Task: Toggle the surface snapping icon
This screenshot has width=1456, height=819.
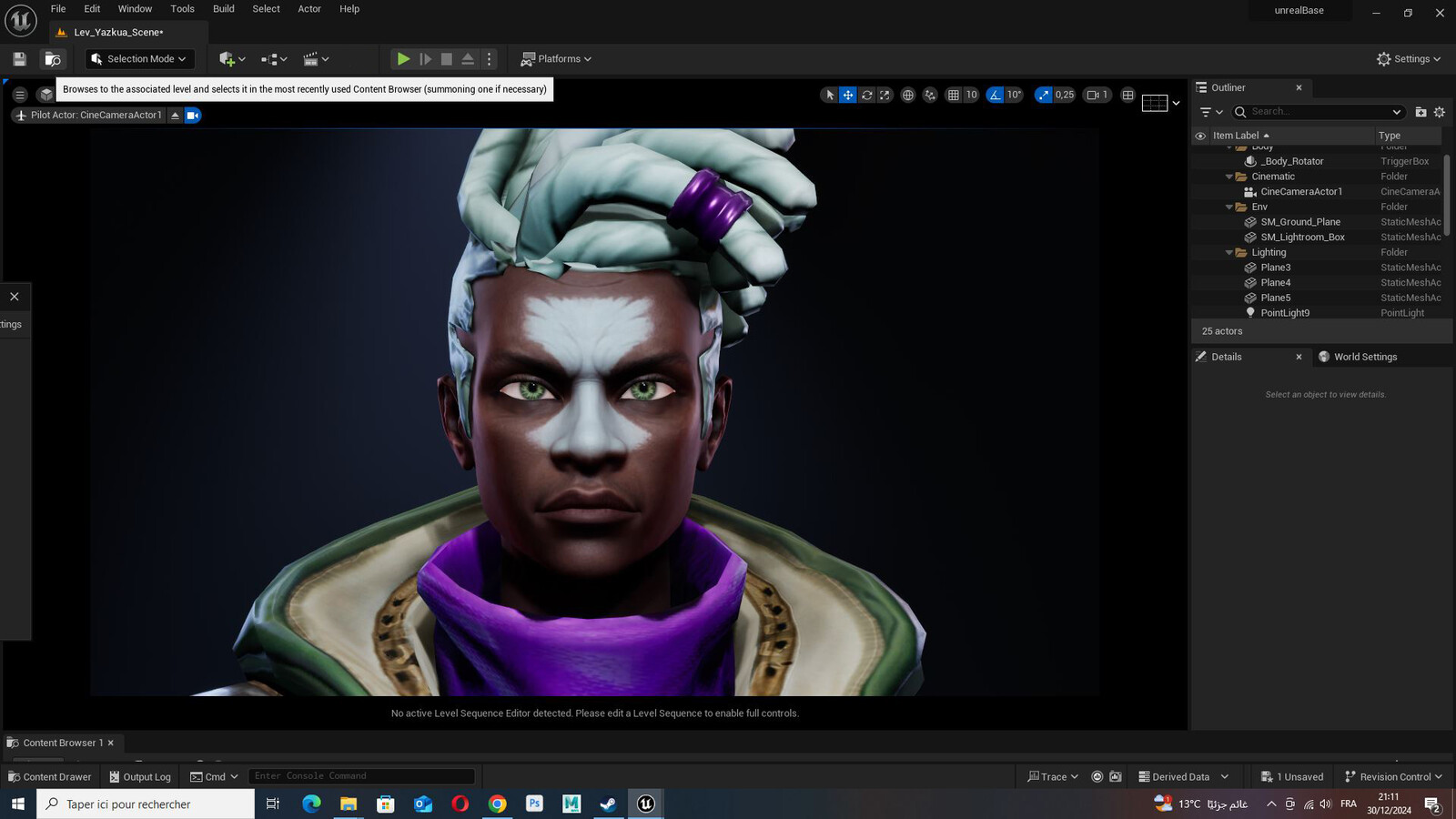Action: tap(930, 95)
